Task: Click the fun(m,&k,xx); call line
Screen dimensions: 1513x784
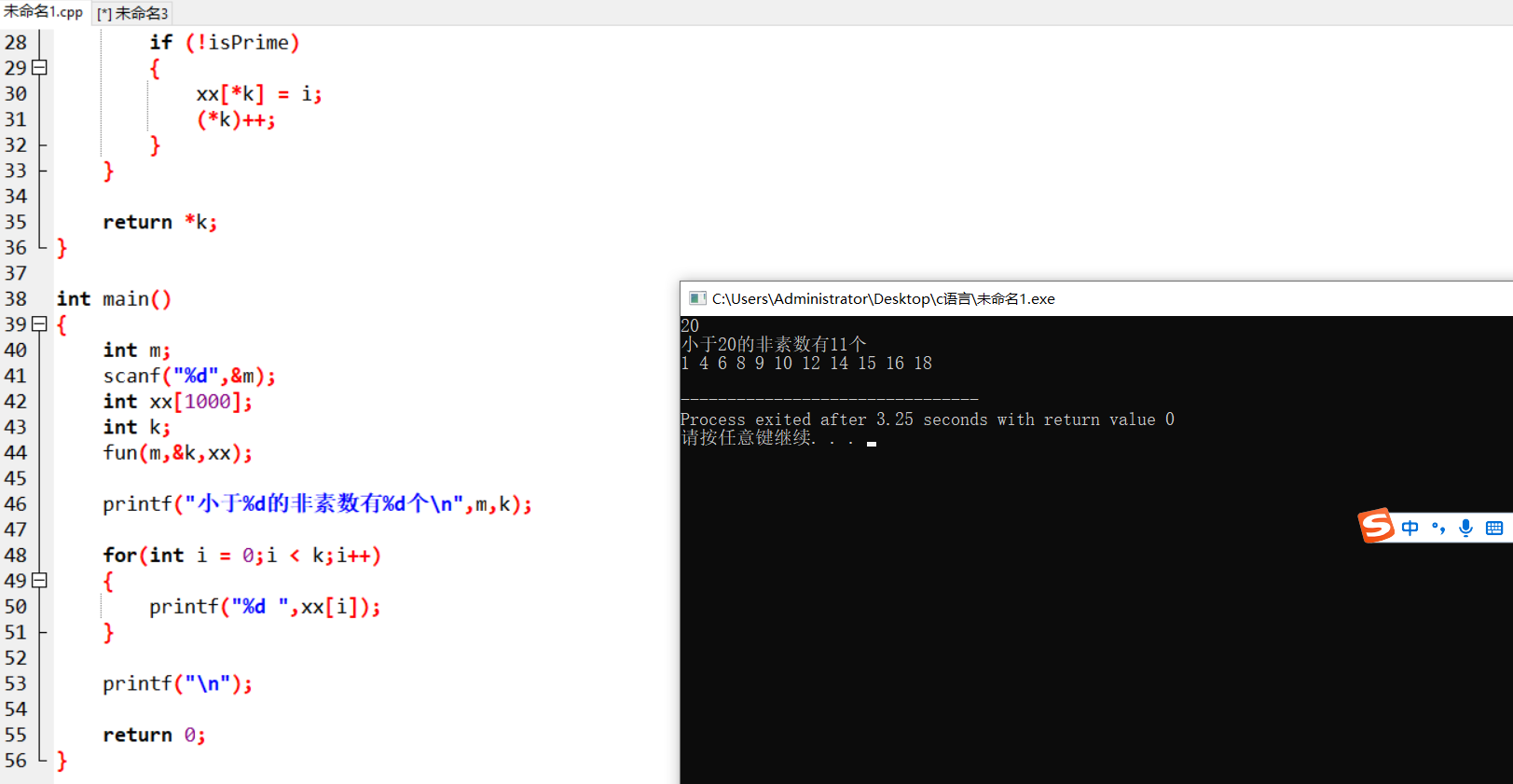Action: [177, 452]
